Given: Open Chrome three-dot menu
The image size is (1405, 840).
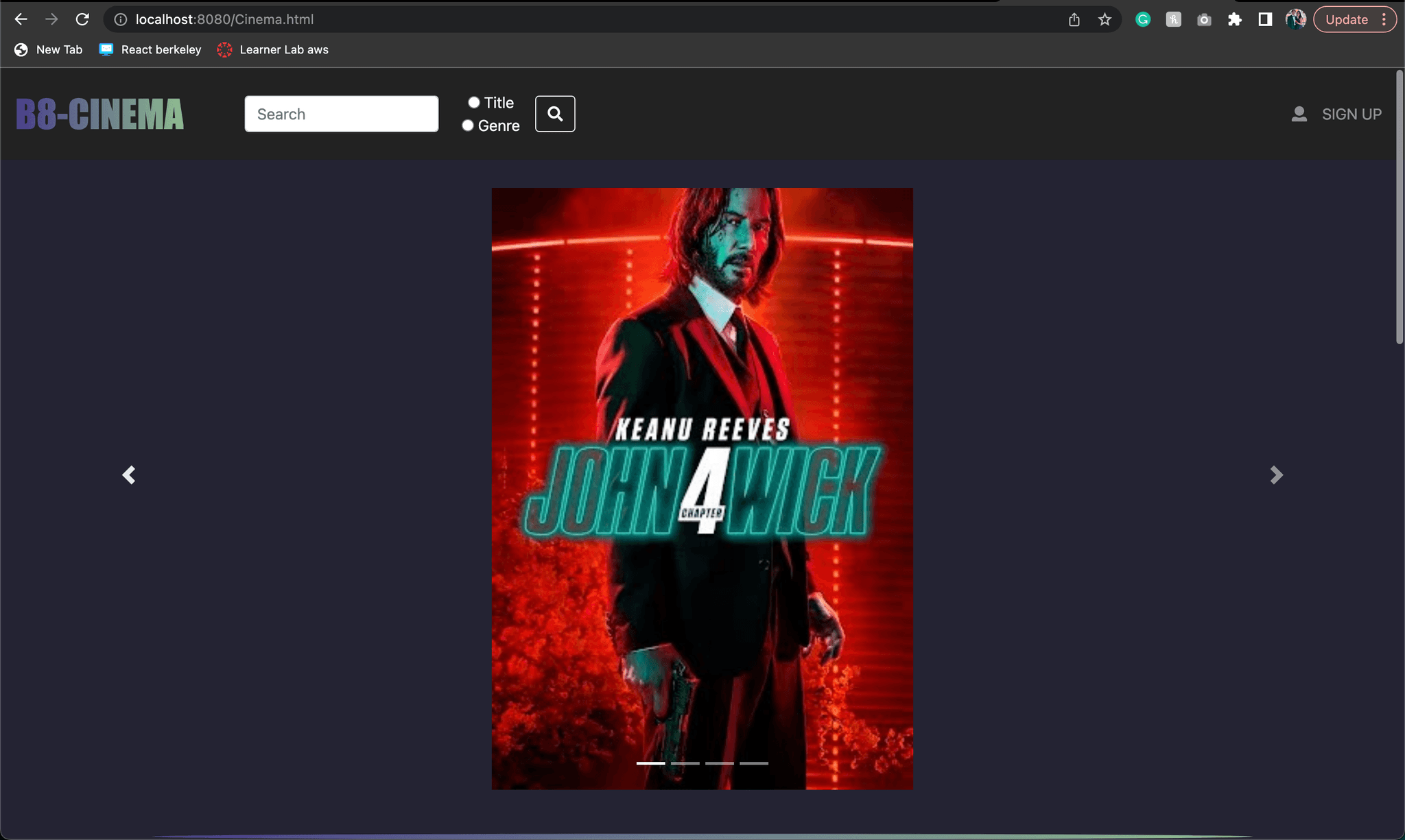Looking at the screenshot, I should pos(1384,19).
